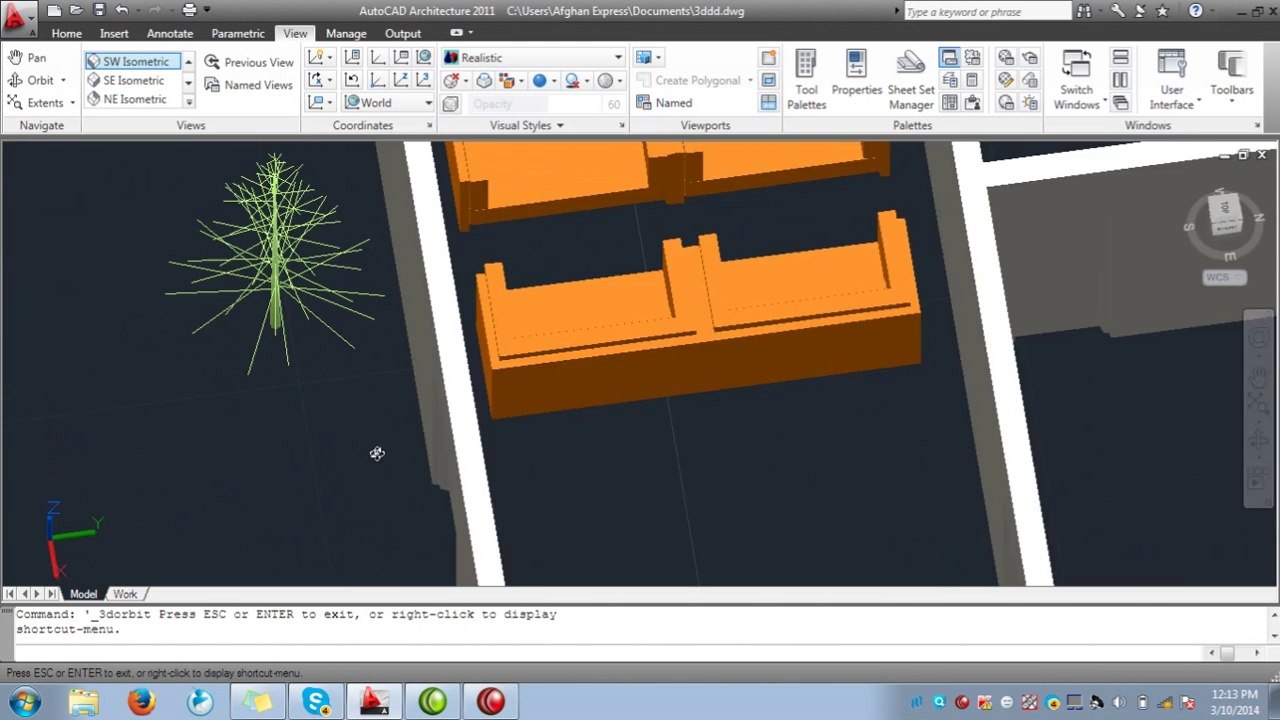Click the Plot printer icon

point(189,10)
